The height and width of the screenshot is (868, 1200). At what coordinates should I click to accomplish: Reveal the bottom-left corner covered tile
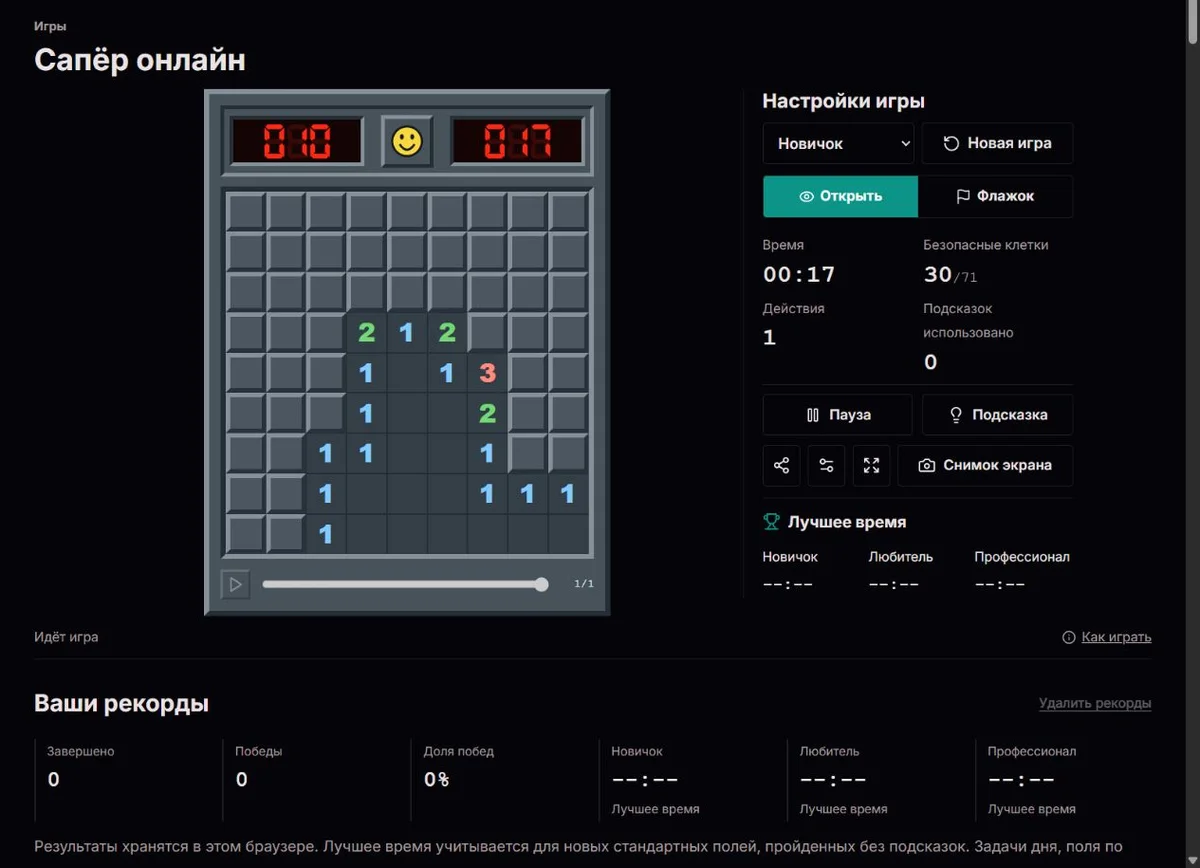tap(246, 533)
